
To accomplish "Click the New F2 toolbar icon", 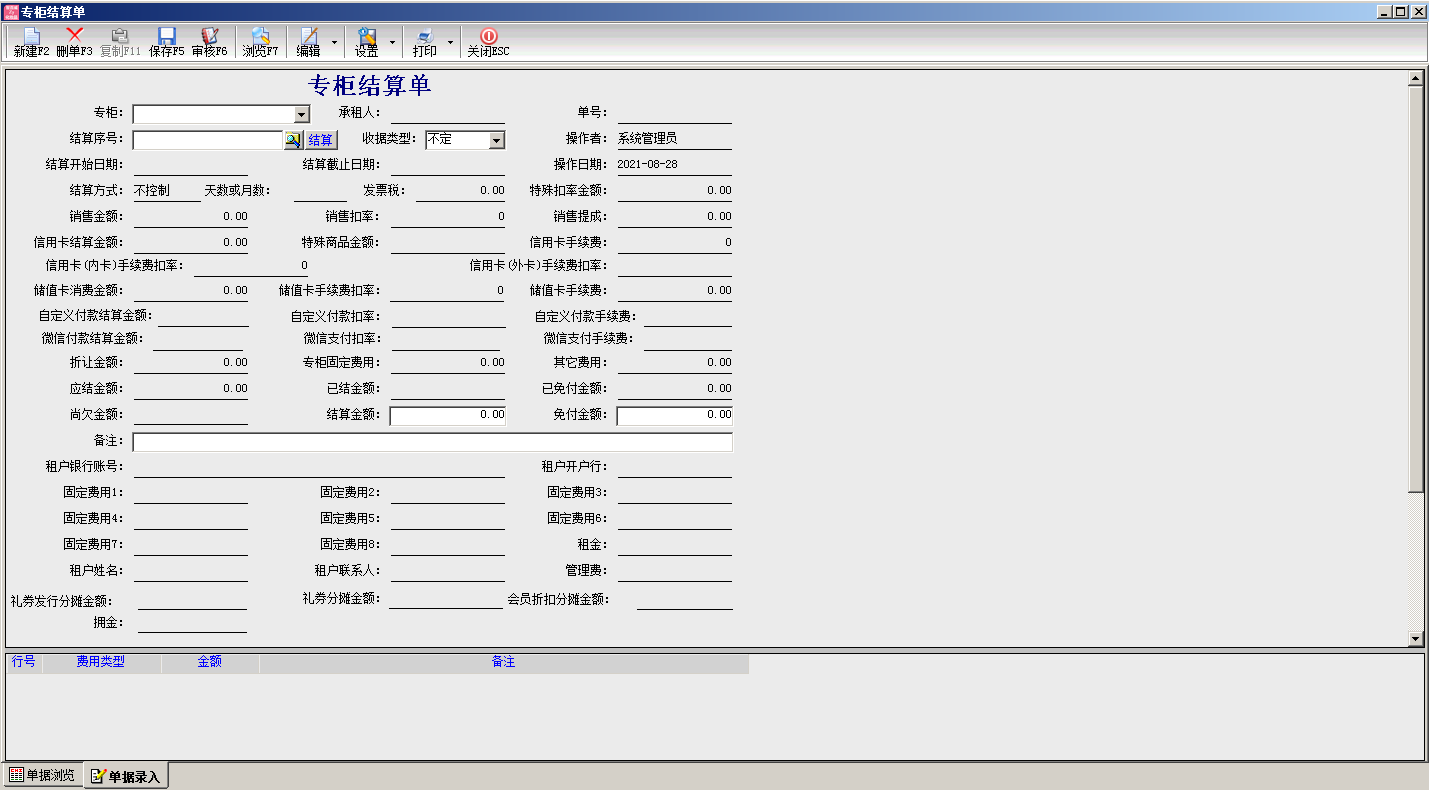I will coord(31,42).
